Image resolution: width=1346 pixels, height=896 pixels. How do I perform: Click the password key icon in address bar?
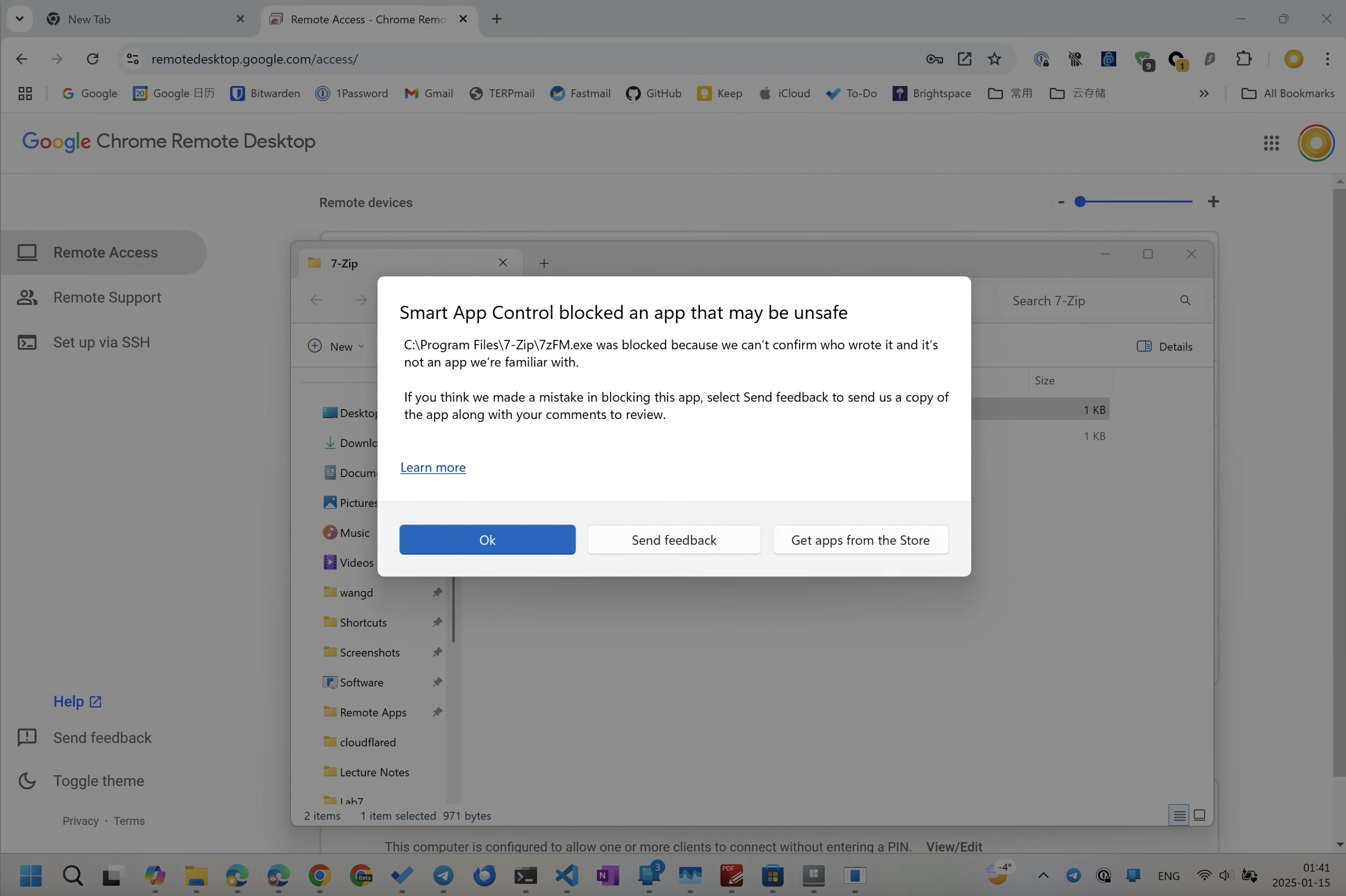pos(934,59)
